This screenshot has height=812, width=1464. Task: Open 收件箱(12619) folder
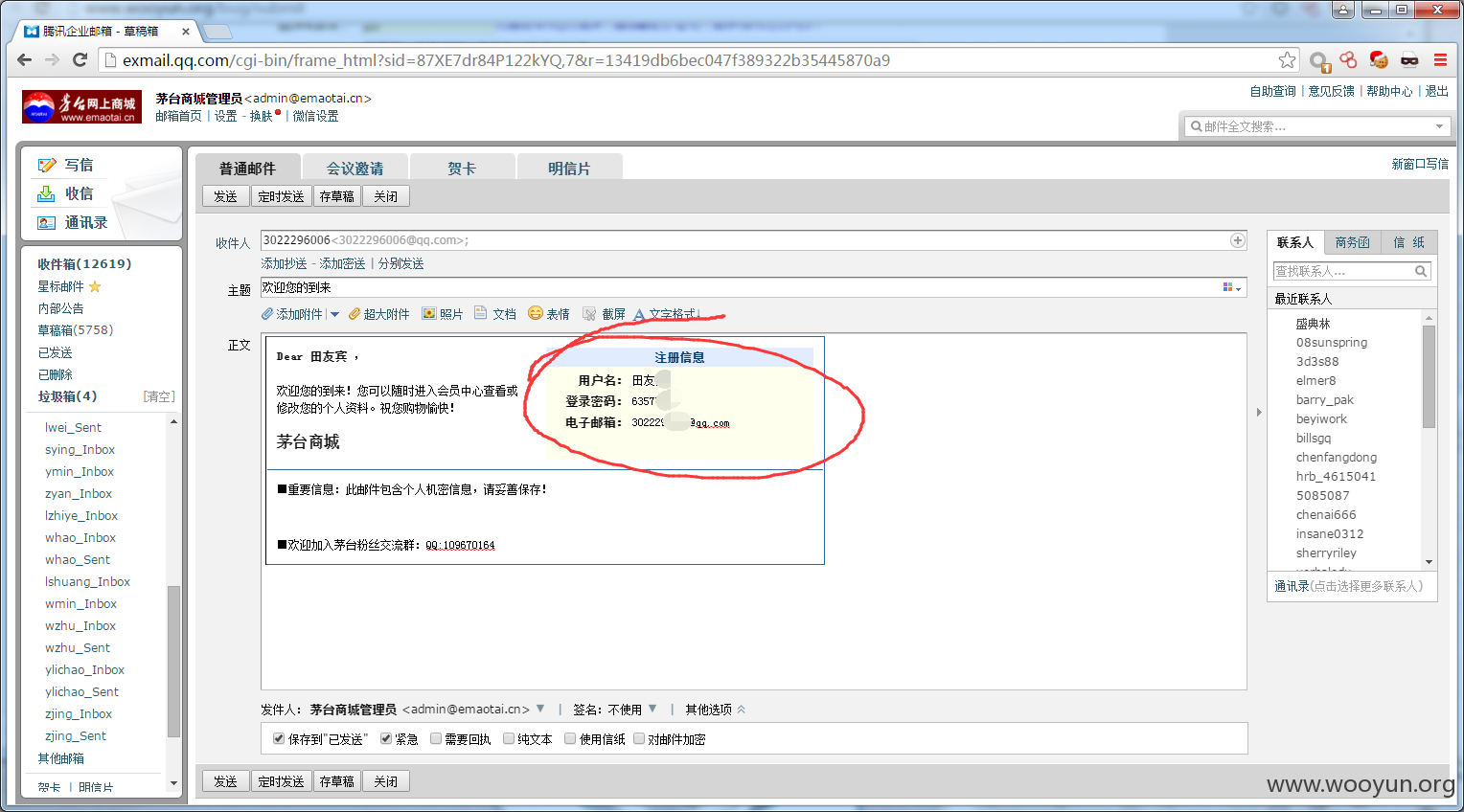pyautogui.click(x=84, y=263)
